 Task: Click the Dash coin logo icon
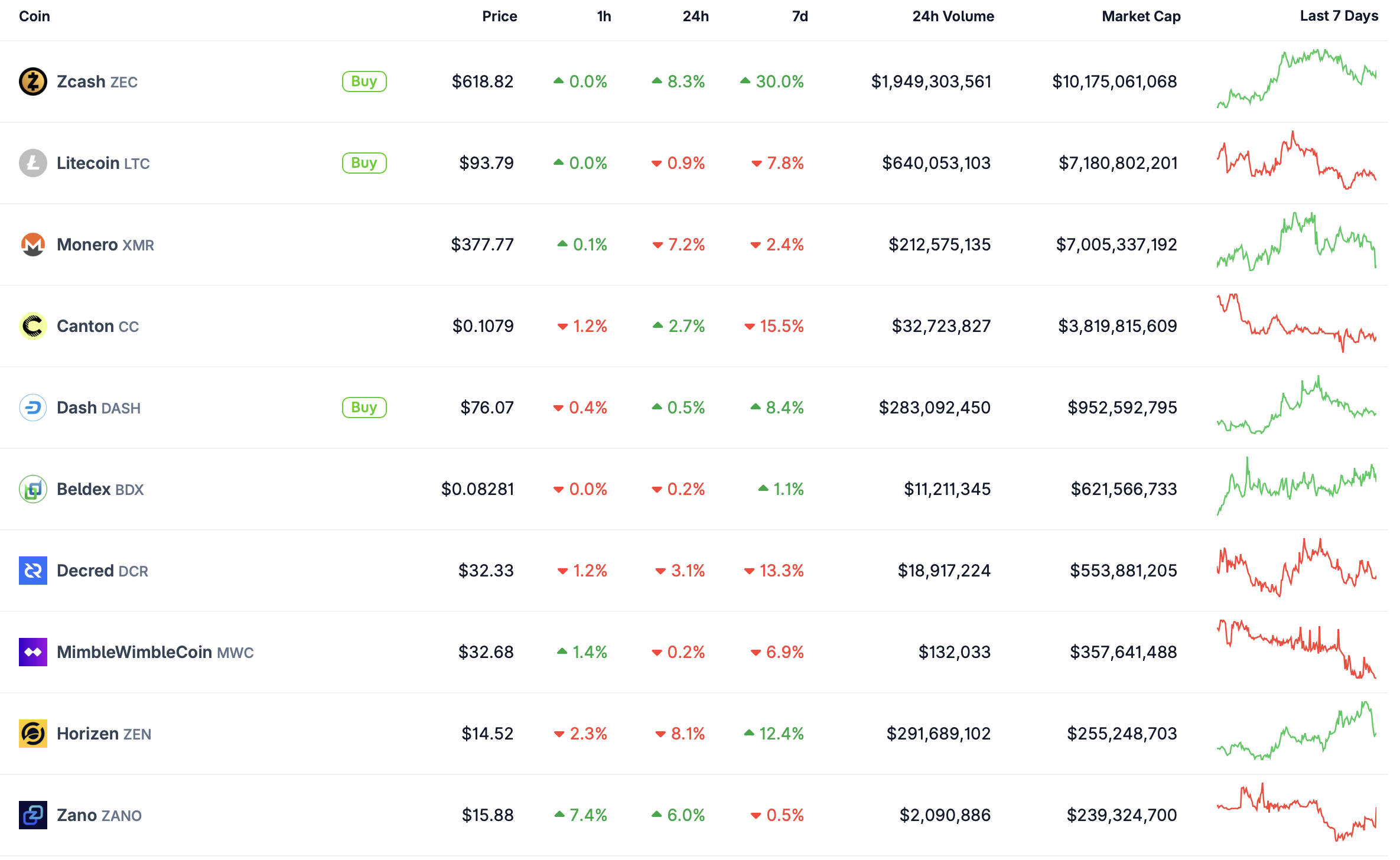click(33, 408)
